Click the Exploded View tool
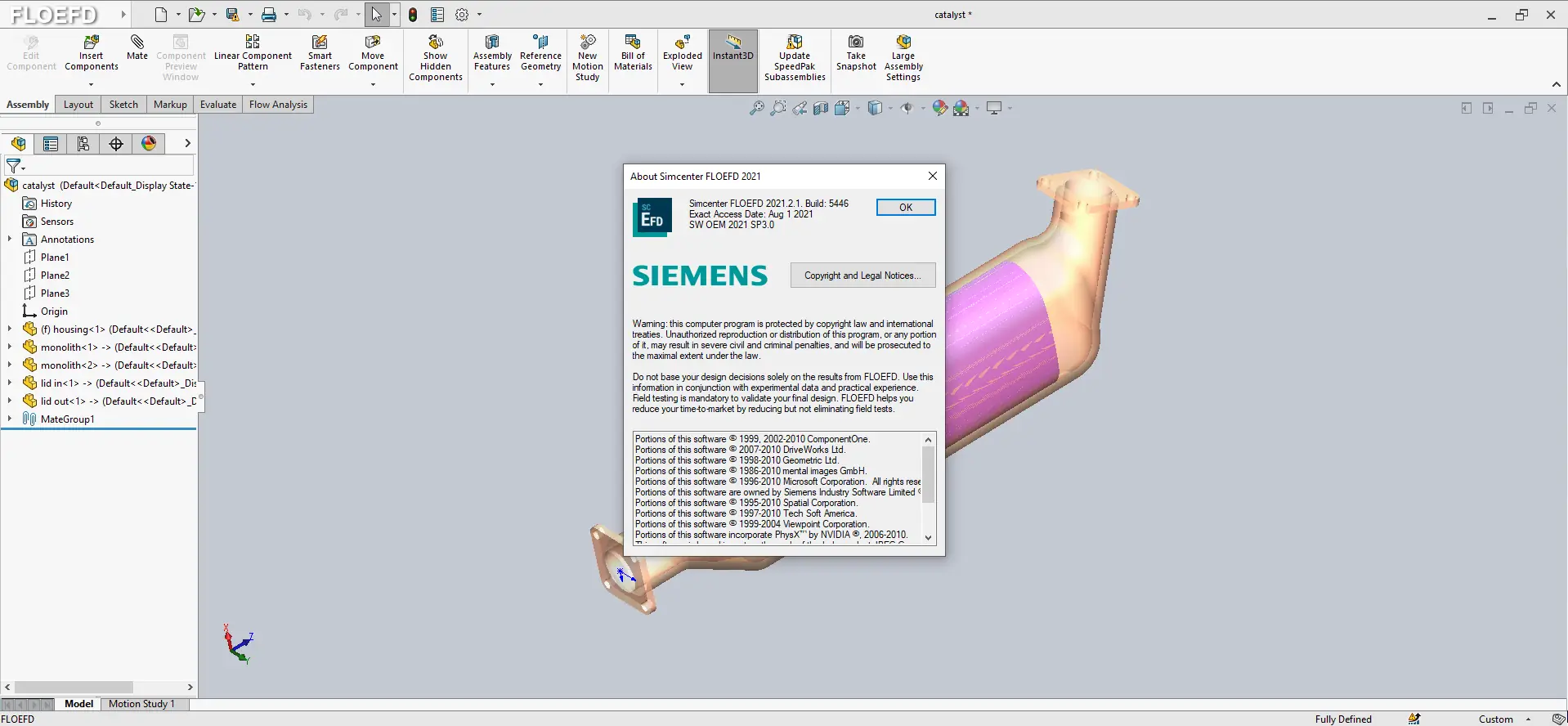Viewport: 1568px width, 726px height. coord(682,54)
